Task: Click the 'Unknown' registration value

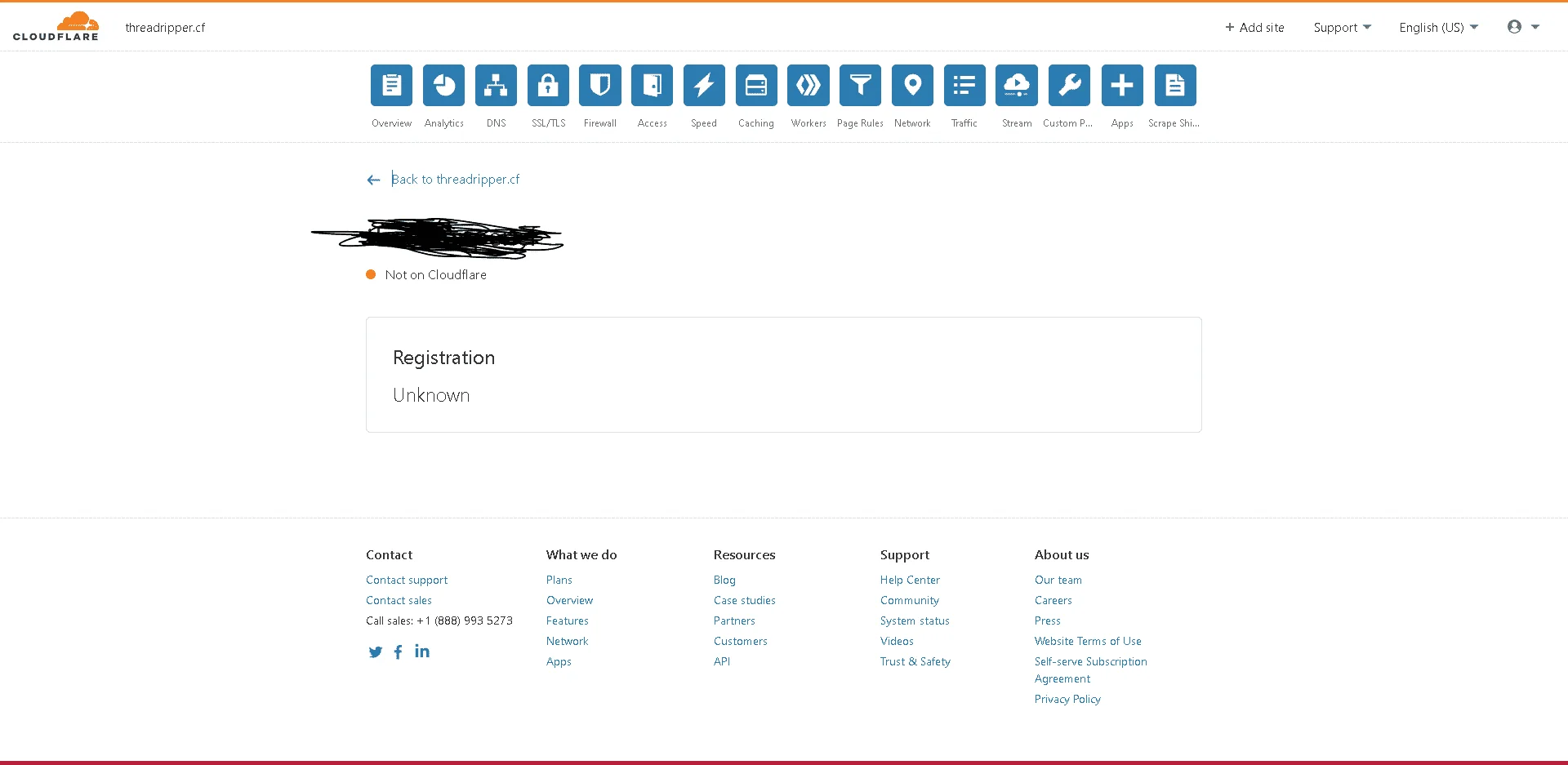Action: coord(431,395)
